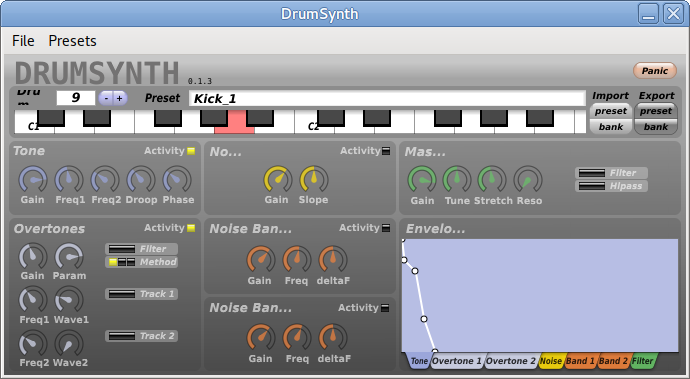The height and width of the screenshot is (379, 690).
Task: Open the Presets menu
Action: point(72,41)
